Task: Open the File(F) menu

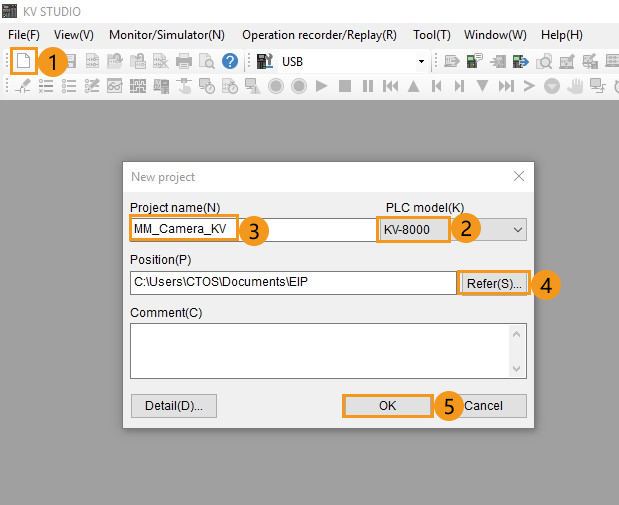Action: [x=23, y=35]
